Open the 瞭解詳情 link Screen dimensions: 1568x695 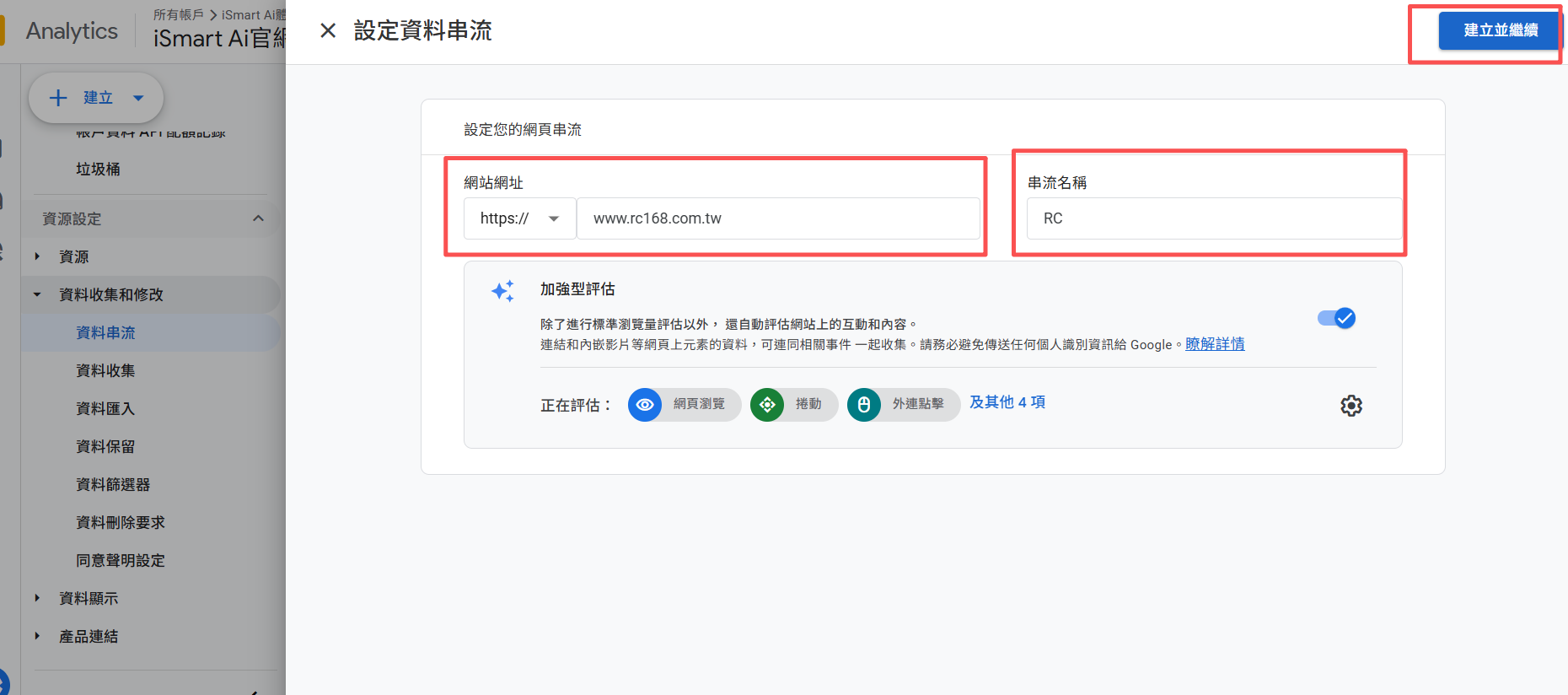coord(1214,344)
